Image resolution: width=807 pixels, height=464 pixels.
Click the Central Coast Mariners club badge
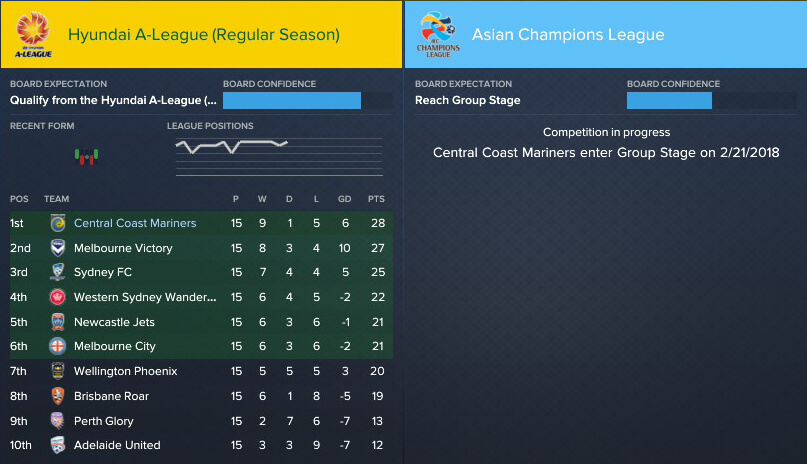58,223
